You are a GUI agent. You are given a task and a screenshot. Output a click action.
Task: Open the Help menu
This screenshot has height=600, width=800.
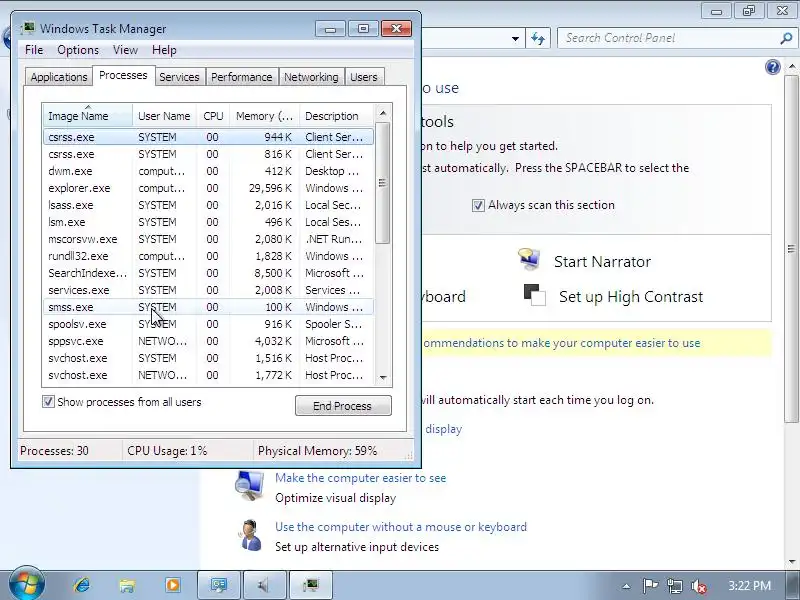[164, 50]
